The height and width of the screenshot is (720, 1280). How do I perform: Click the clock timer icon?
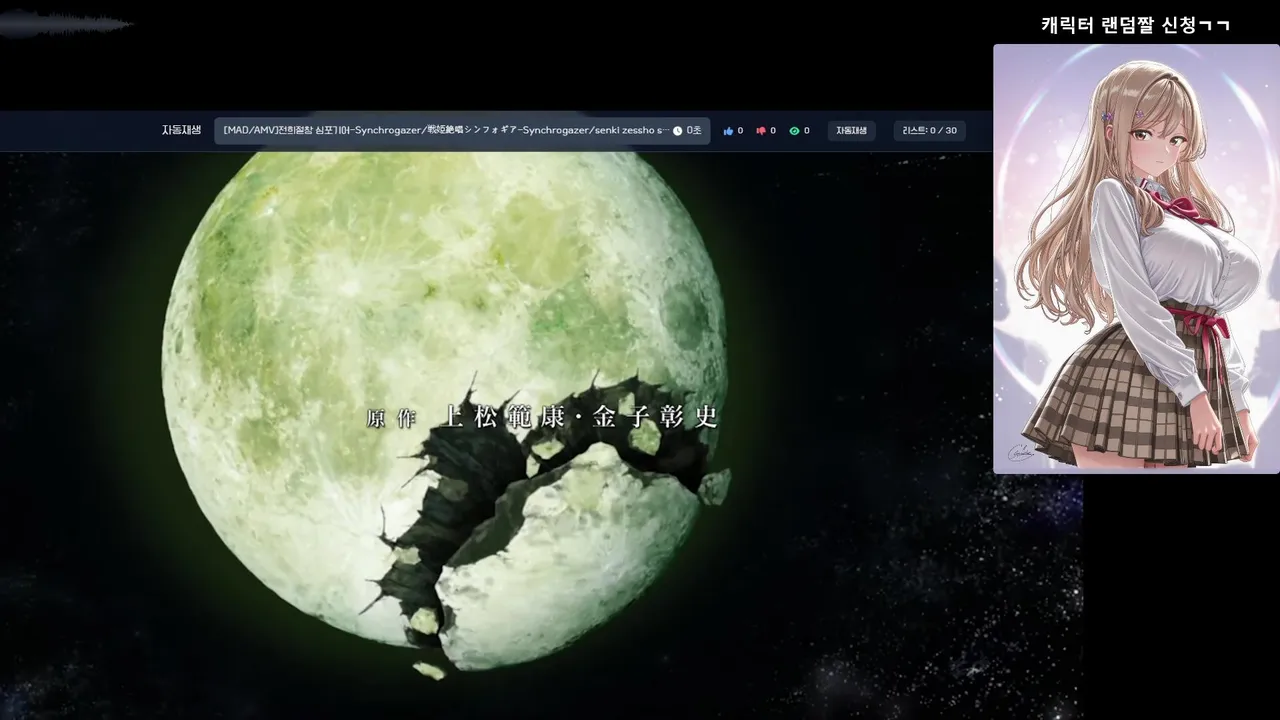pos(677,131)
